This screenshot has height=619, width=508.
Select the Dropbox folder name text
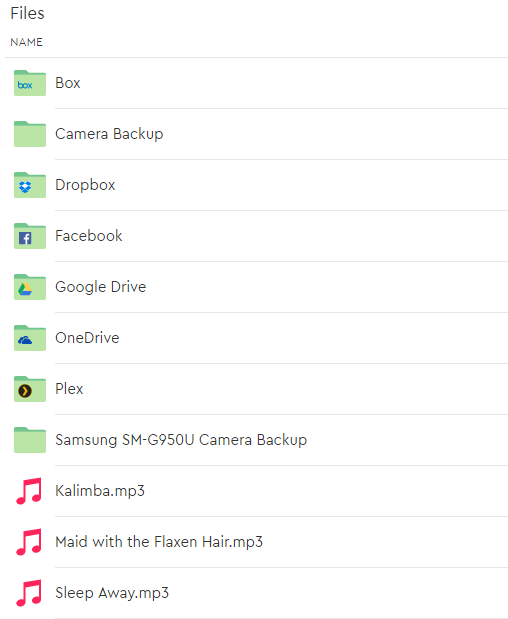[85, 185]
